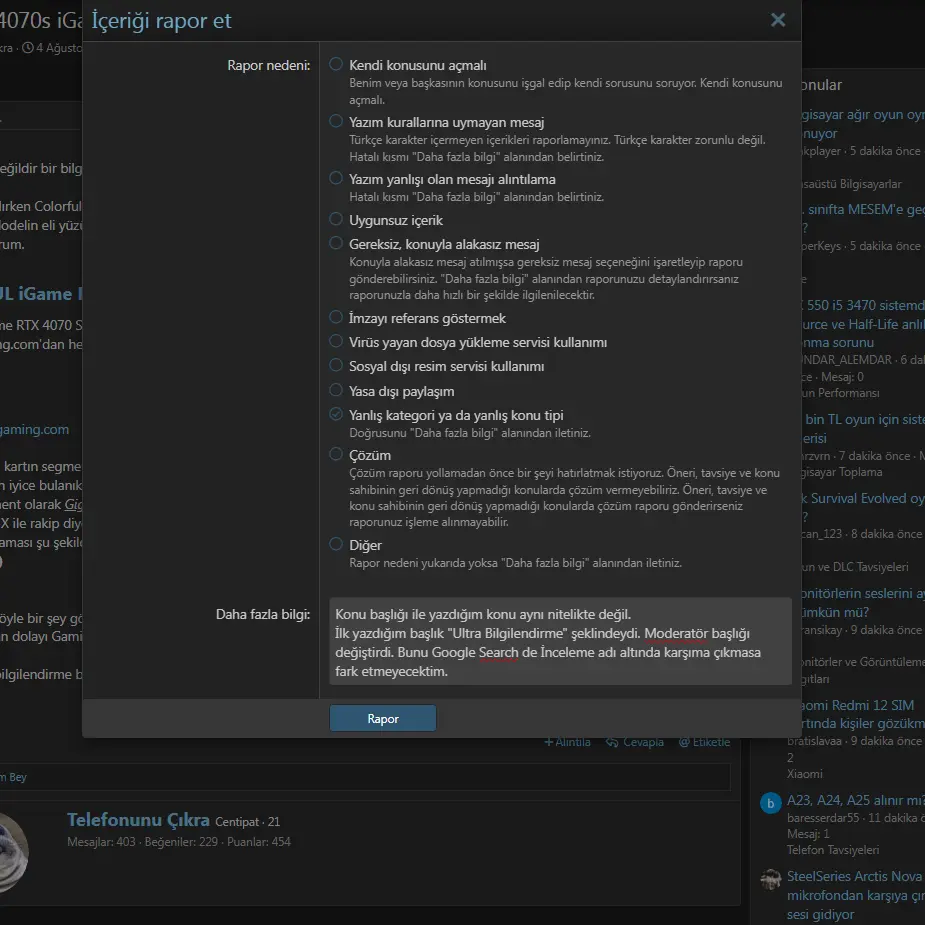Select the 'Diğer' radio button
The width and height of the screenshot is (925, 925).
pyautogui.click(x=336, y=544)
